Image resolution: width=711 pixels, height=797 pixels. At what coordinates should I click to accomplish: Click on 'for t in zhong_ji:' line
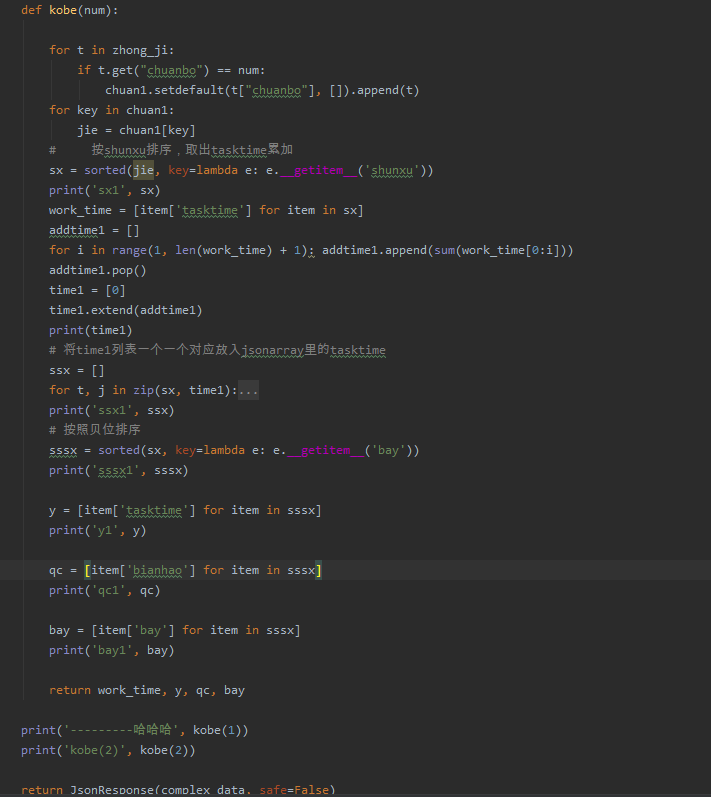tap(111, 50)
